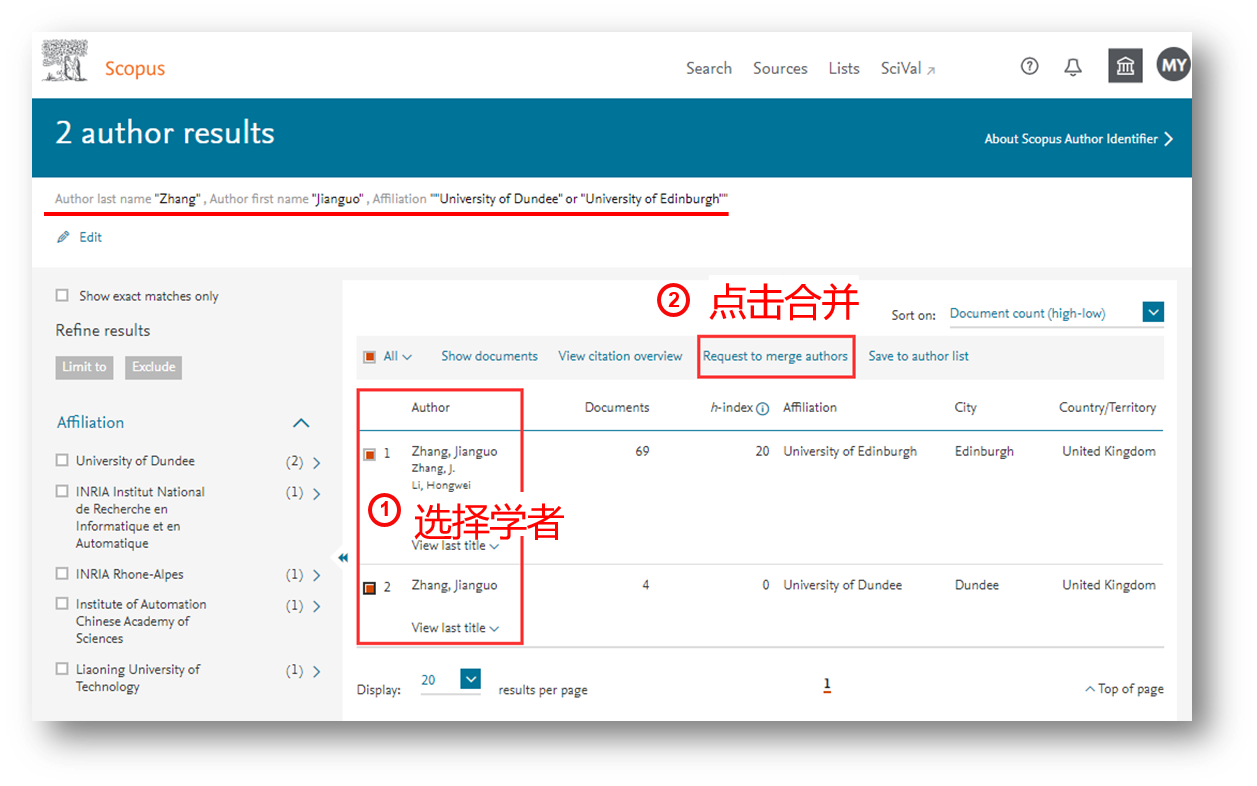Click the pencil icon beside Edit

63,237
